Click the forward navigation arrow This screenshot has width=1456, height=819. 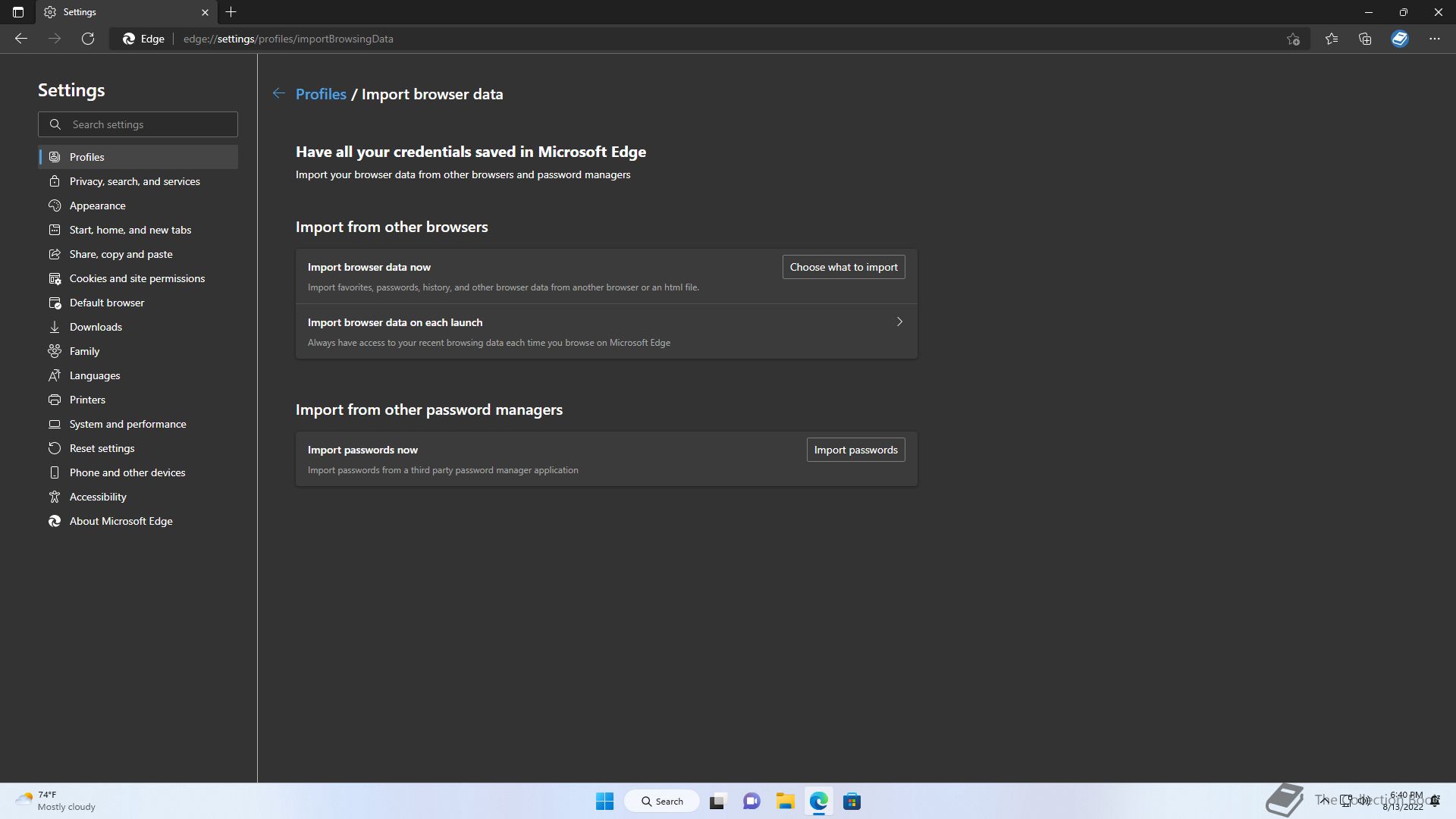coord(55,39)
